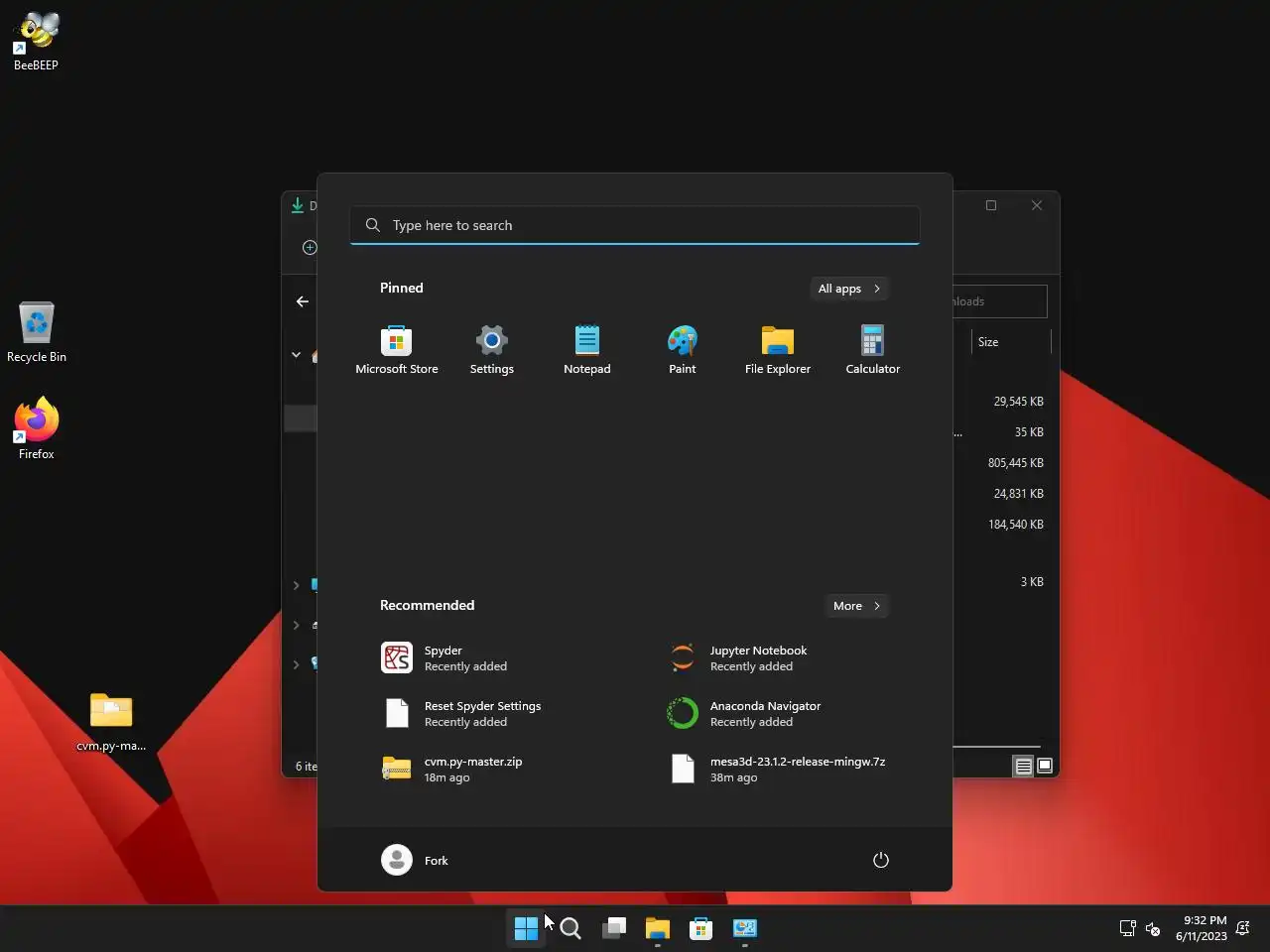The image size is (1270, 952).
Task: Click the Start button on the taskbar
Action: click(526, 928)
